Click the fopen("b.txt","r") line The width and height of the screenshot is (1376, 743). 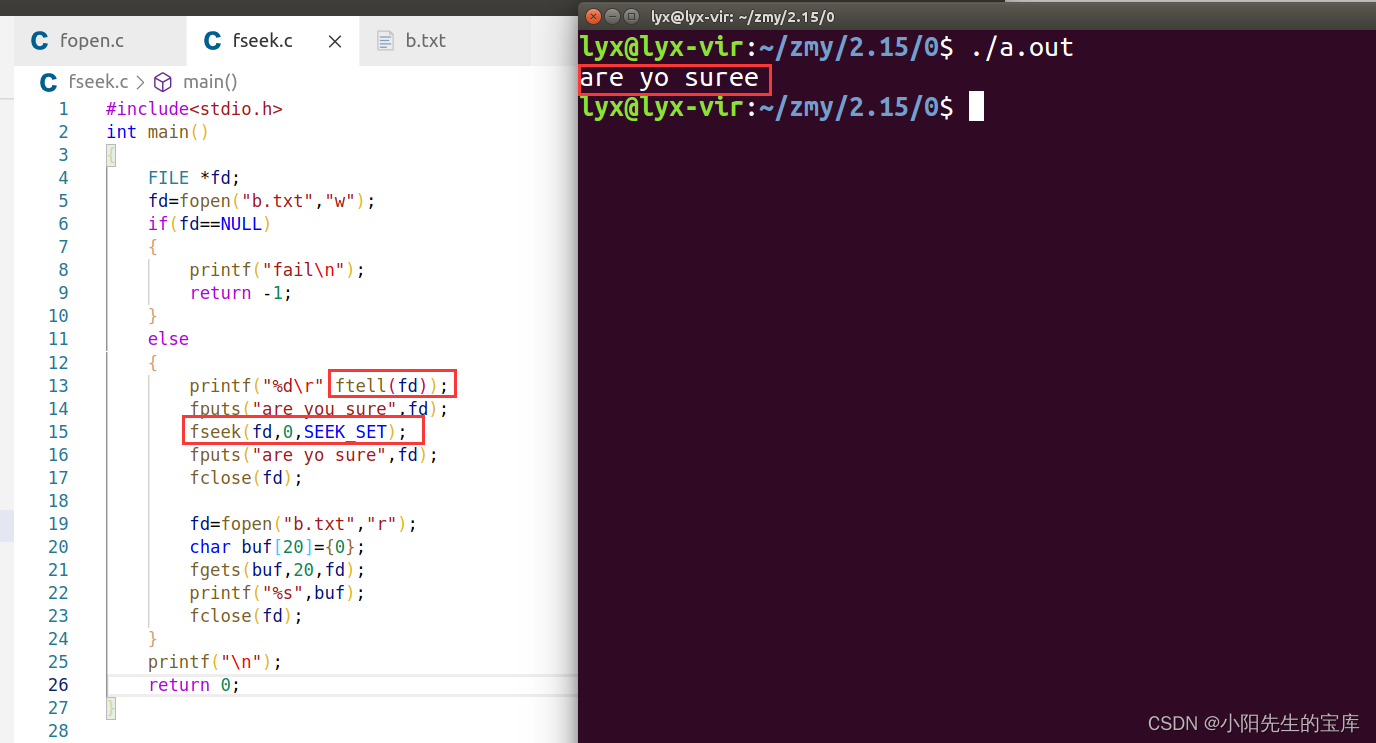click(303, 523)
